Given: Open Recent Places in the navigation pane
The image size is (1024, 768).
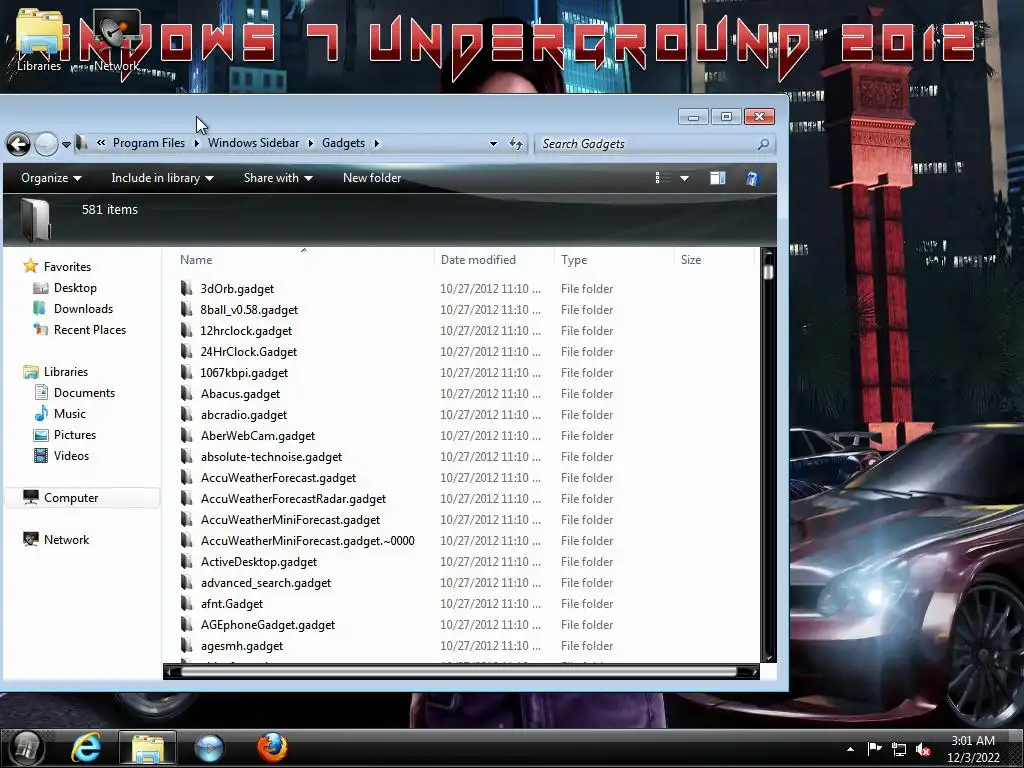Looking at the screenshot, I should (x=89, y=330).
